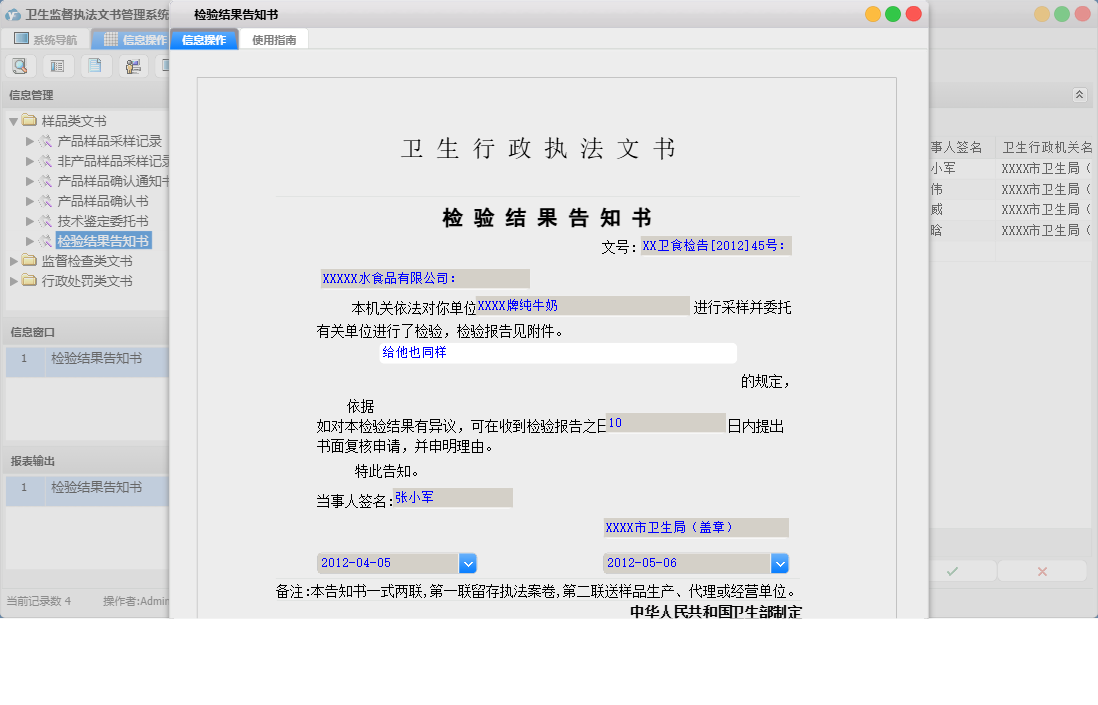Screen dimensions: 1098x705
Task: Click the fifth panel icon on the toolbar
Action: coord(168,65)
